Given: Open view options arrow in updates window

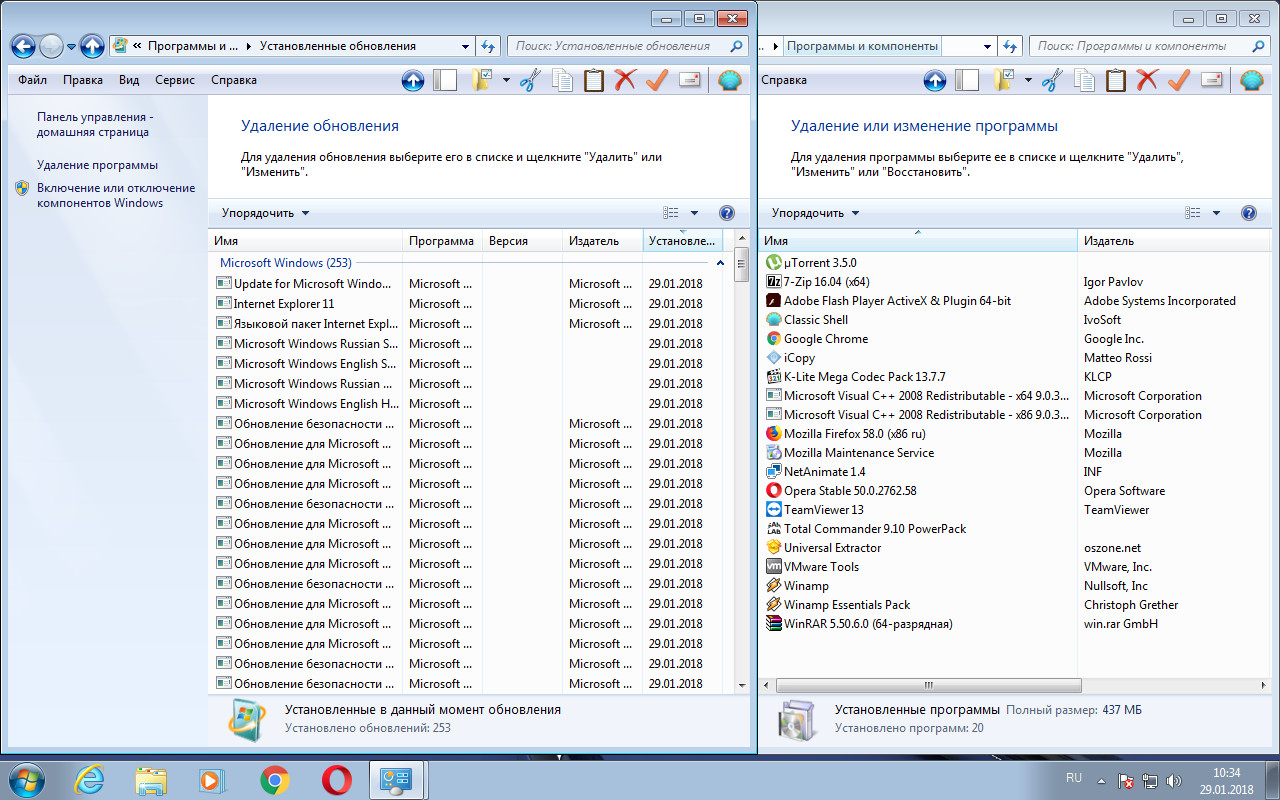Looking at the screenshot, I should click(694, 213).
